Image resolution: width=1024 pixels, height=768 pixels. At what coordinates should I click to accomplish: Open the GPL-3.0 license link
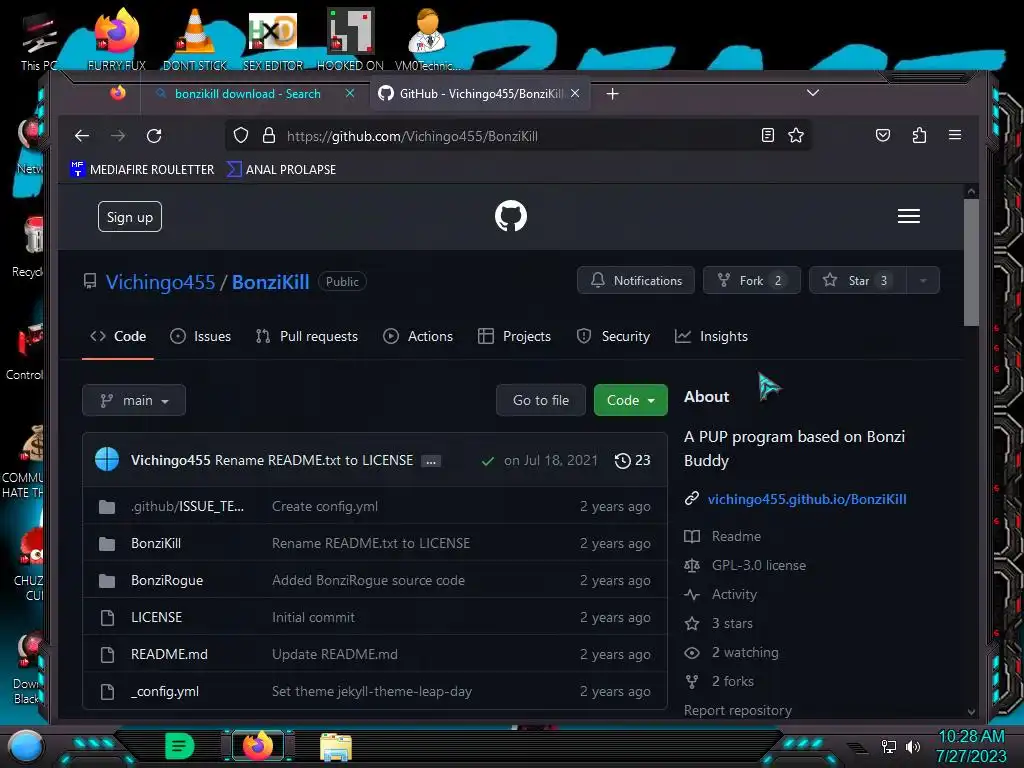pyautogui.click(x=758, y=566)
